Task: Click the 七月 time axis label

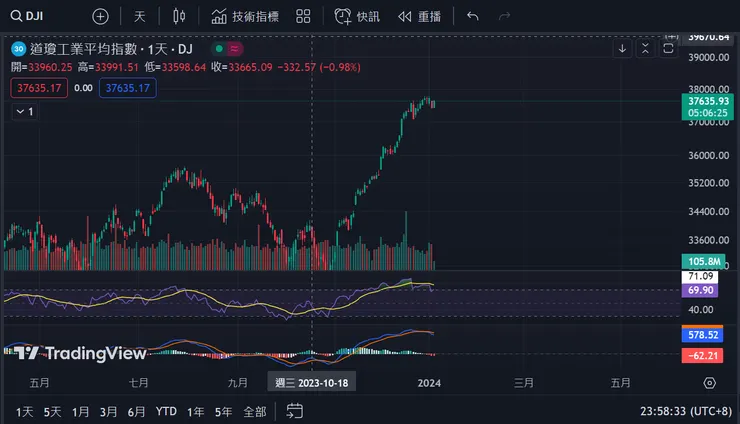Action: (x=138, y=383)
